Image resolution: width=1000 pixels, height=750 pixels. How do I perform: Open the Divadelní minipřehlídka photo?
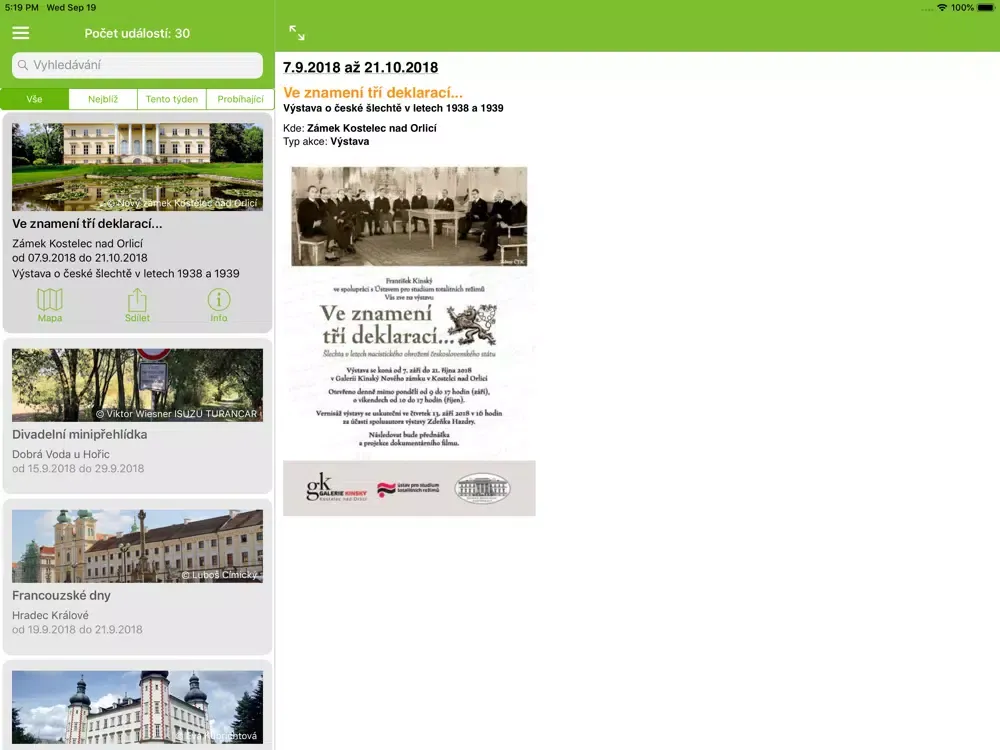(137, 385)
